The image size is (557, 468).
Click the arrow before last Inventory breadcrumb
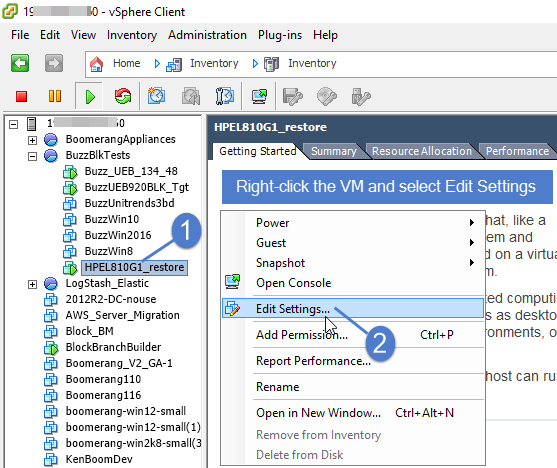tap(255, 64)
